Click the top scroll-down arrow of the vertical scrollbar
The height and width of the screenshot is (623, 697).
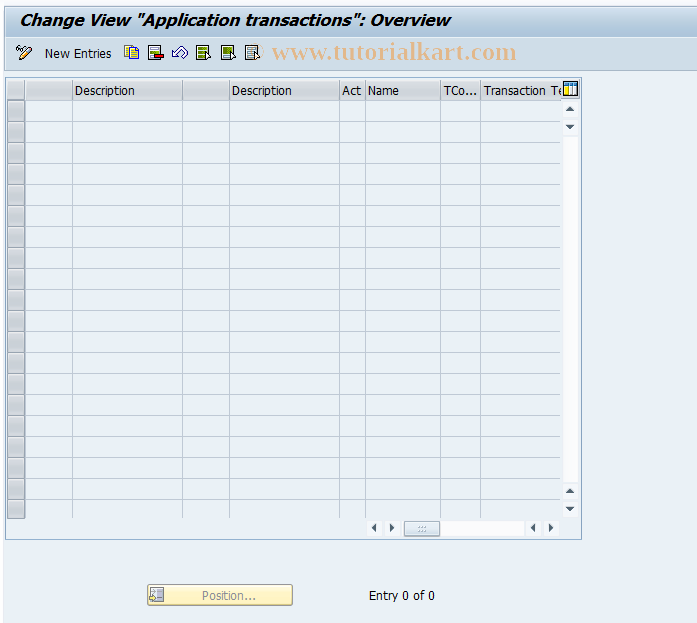pyautogui.click(x=570, y=127)
